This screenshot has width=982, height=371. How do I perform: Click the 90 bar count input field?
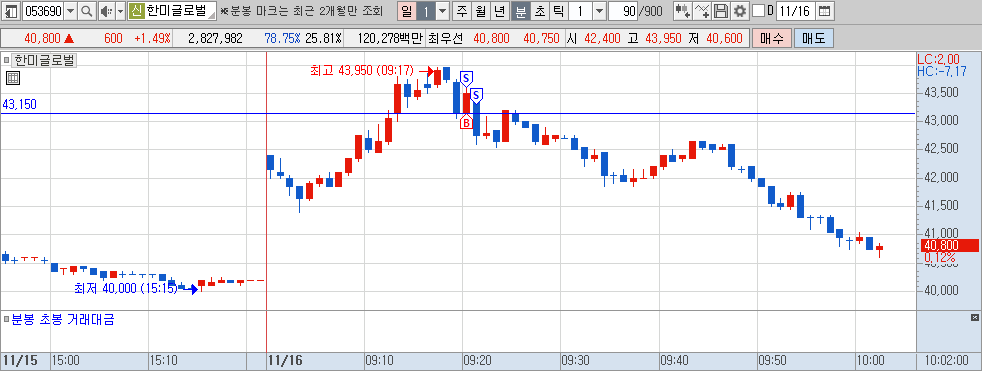(x=624, y=11)
